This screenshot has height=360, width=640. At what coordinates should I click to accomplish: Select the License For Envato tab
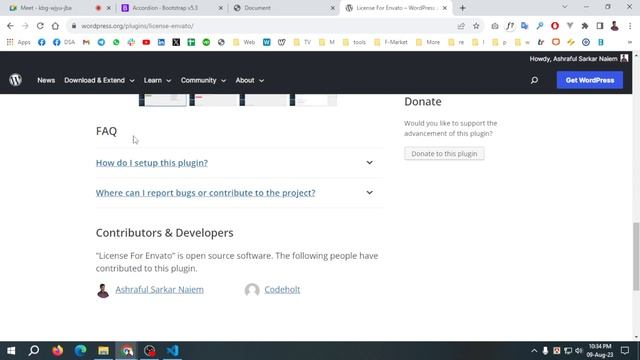[395, 8]
